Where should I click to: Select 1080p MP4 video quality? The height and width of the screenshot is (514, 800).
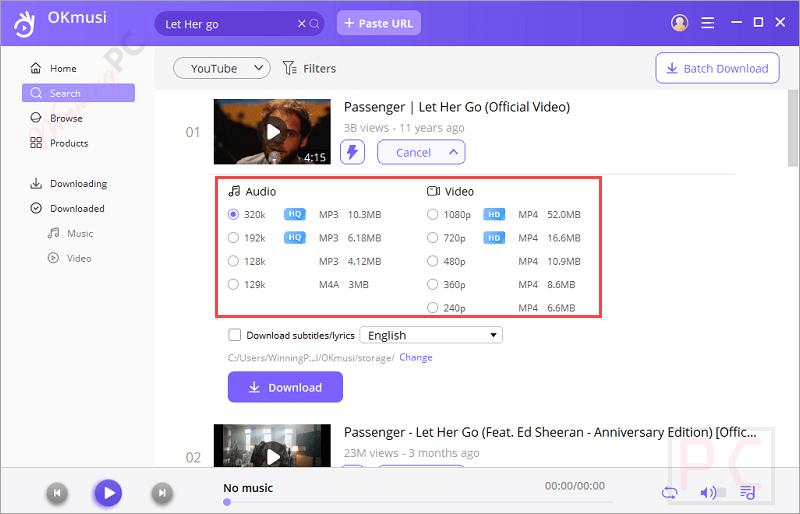(x=433, y=214)
